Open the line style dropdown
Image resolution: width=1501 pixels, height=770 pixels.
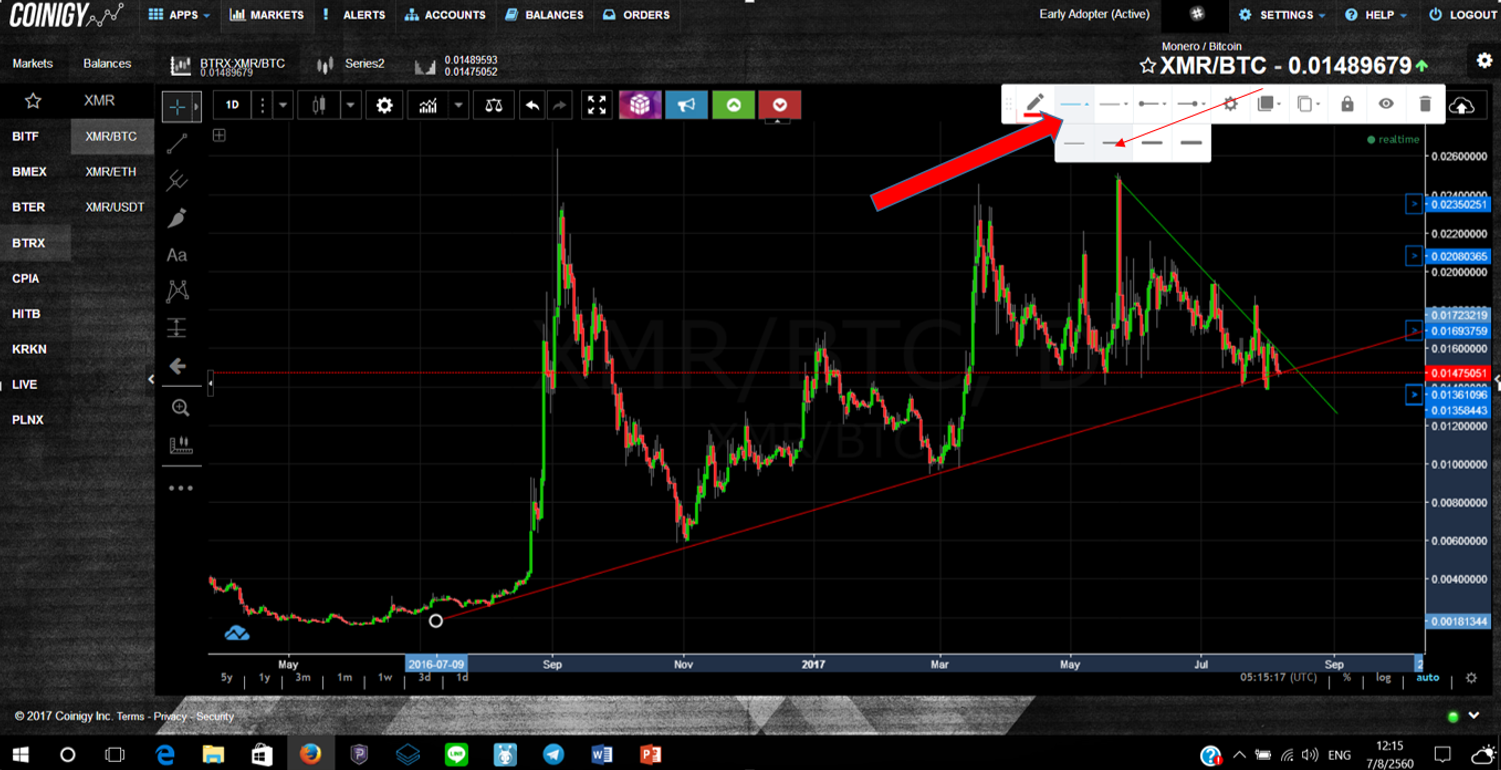[x=1113, y=103]
